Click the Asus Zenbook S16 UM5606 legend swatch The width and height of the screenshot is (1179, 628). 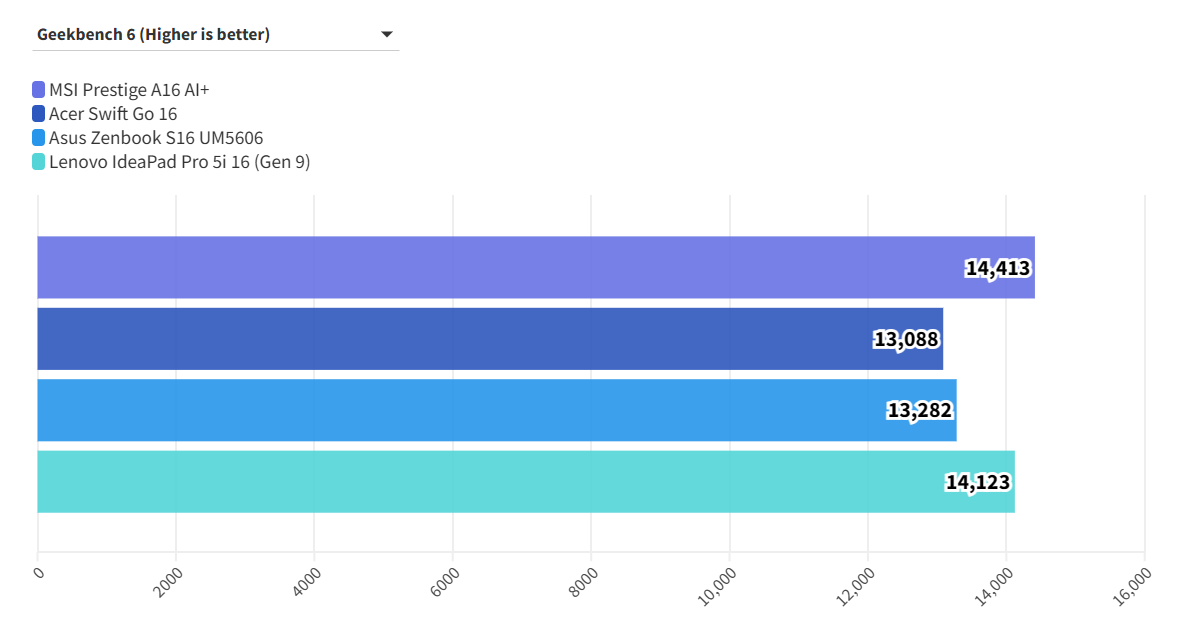coord(38,138)
